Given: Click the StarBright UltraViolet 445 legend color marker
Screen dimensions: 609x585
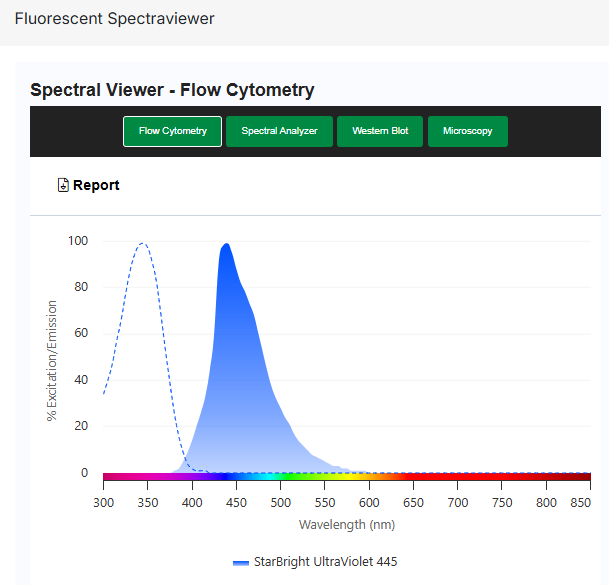Looking at the screenshot, I should click(x=241, y=562).
